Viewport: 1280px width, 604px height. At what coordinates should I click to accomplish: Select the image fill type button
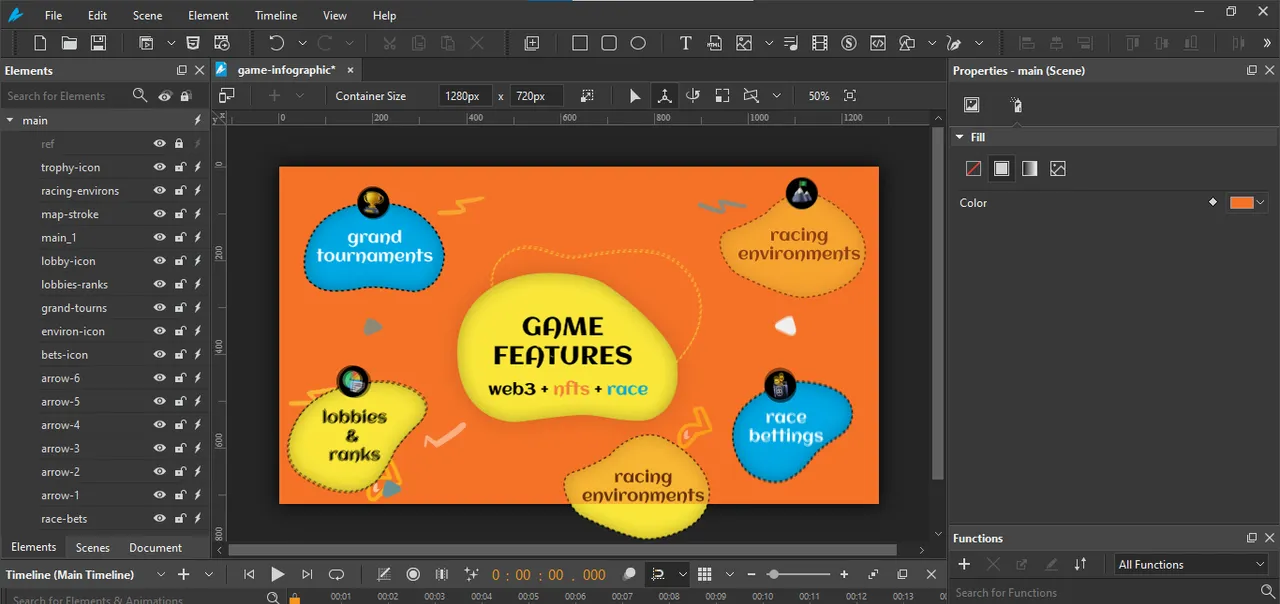(x=1058, y=169)
